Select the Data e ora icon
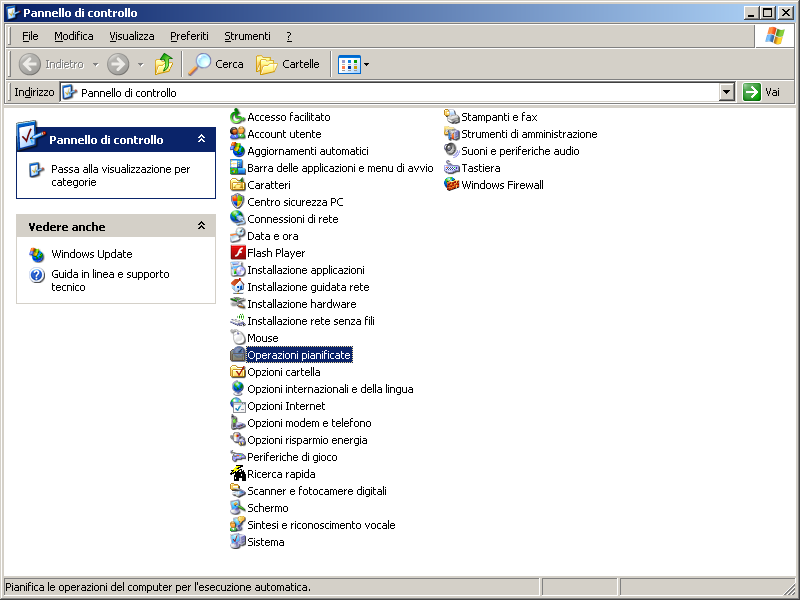 [237, 236]
